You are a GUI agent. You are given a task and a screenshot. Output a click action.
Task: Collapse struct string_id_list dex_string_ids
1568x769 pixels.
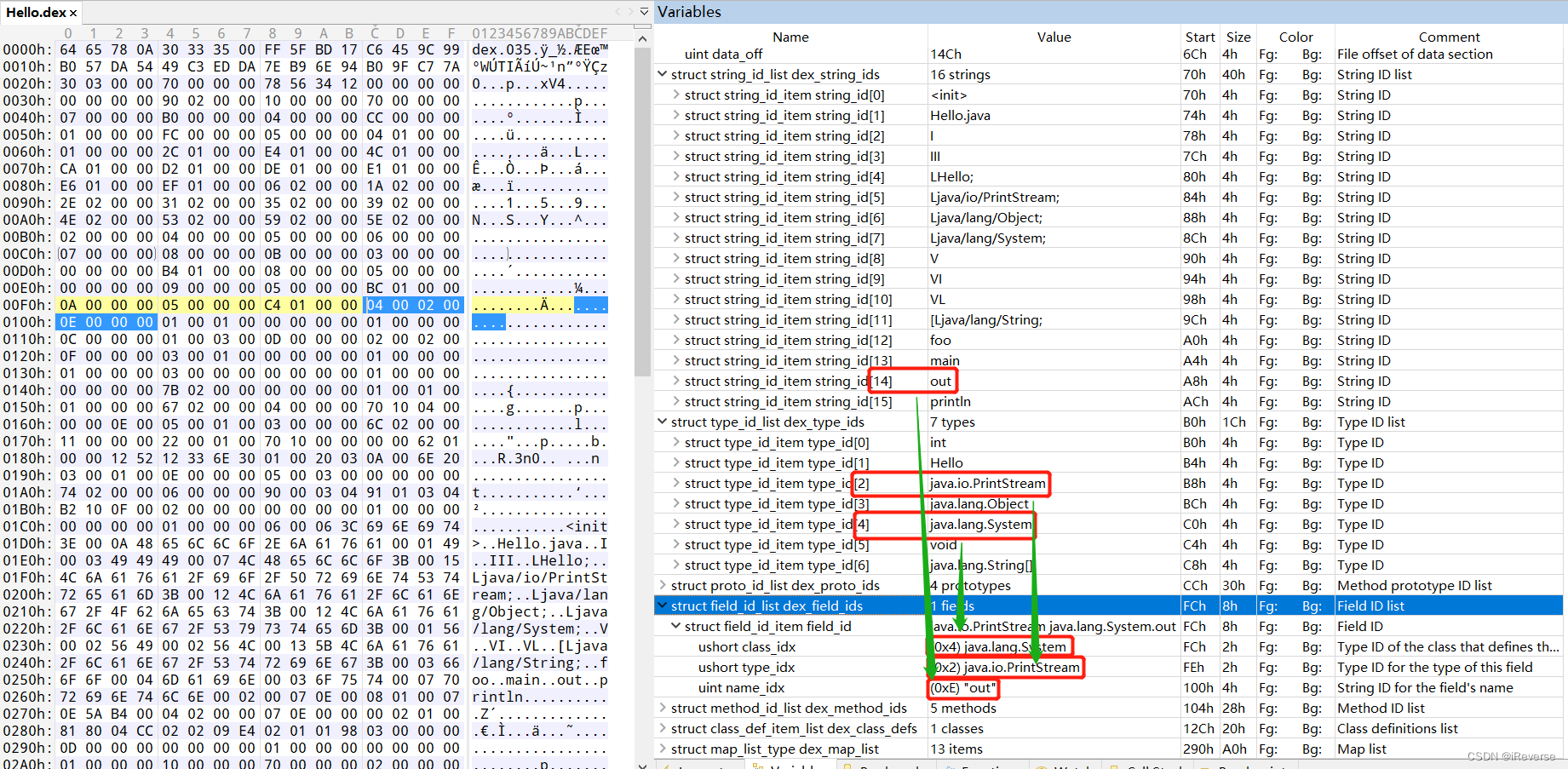[x=662, y=74]
